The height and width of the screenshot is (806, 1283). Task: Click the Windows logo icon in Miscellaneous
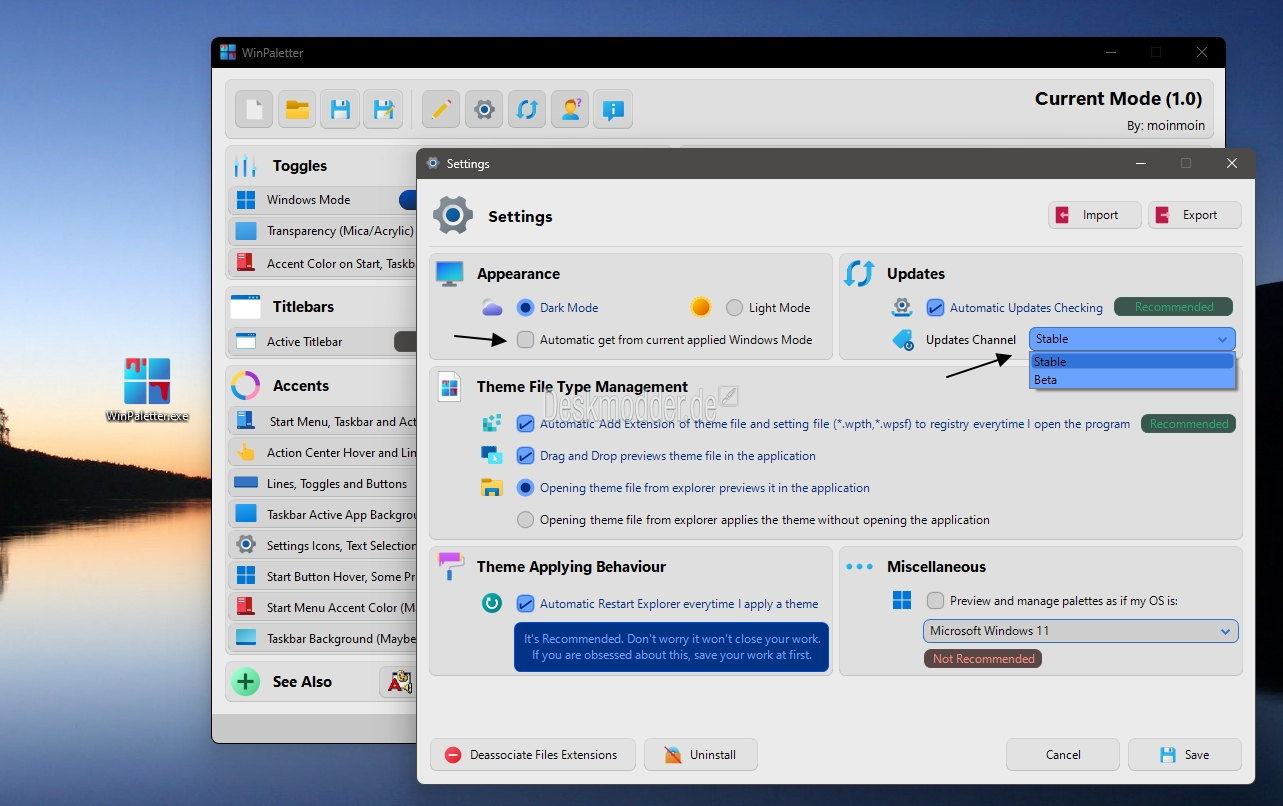(x=902, y=600)
